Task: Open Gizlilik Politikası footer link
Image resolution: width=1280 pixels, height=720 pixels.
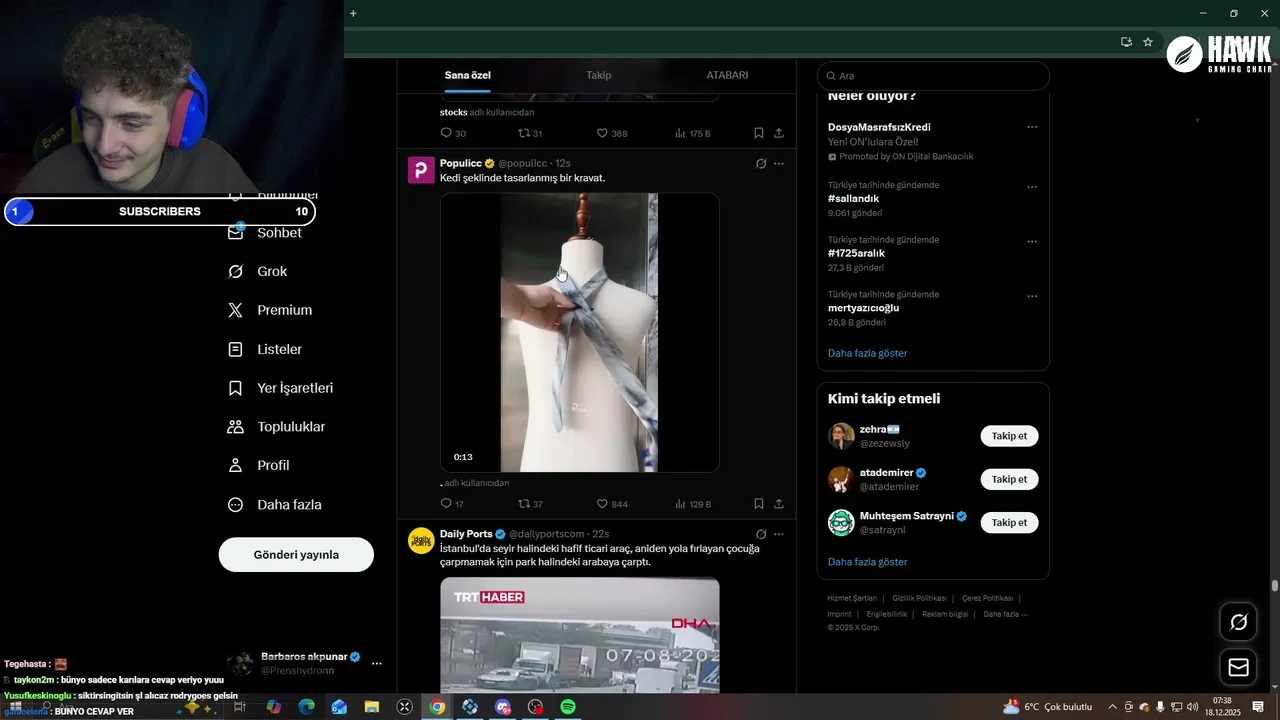Action: point(920,598)
